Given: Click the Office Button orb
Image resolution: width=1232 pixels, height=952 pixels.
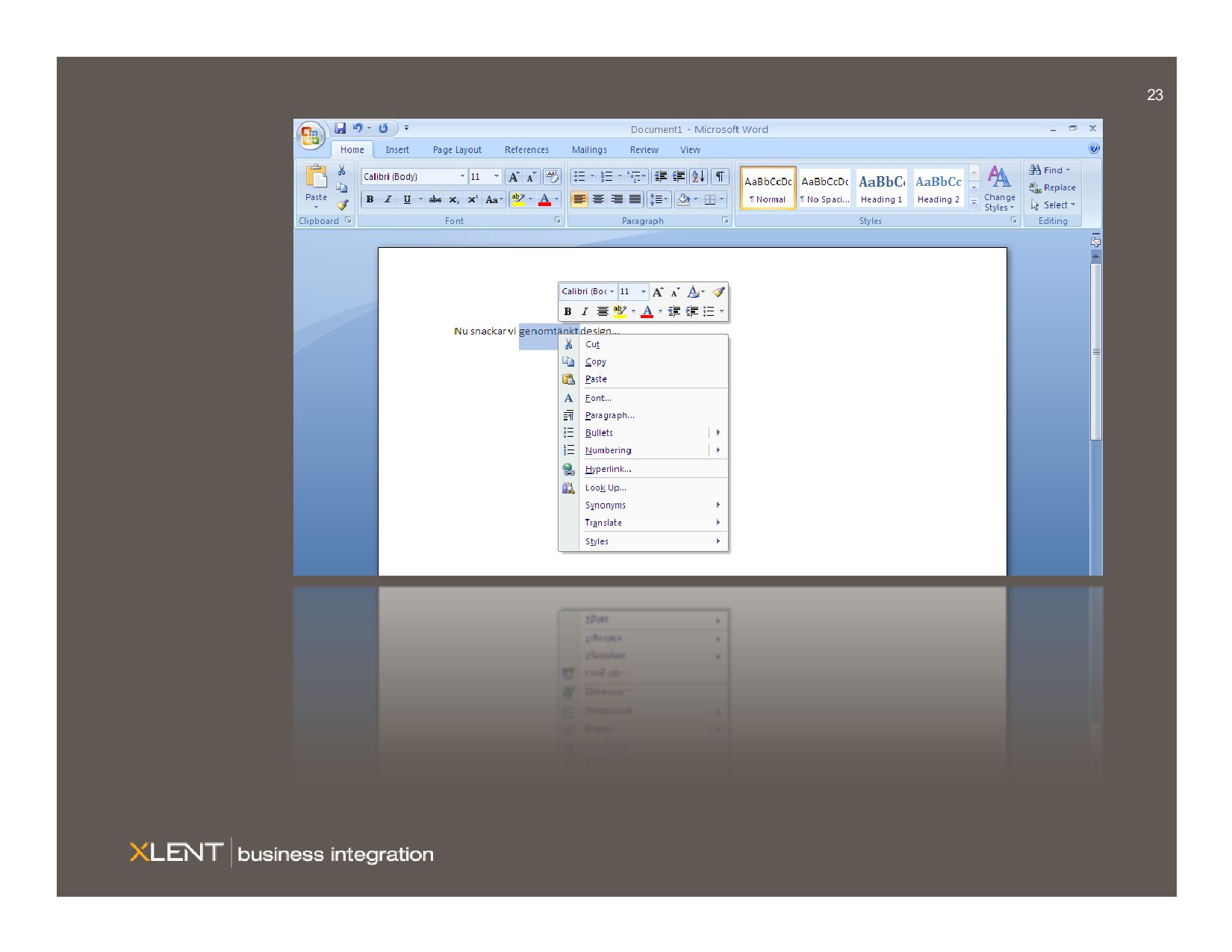Looking at the screenshot, I should [311, 136].
